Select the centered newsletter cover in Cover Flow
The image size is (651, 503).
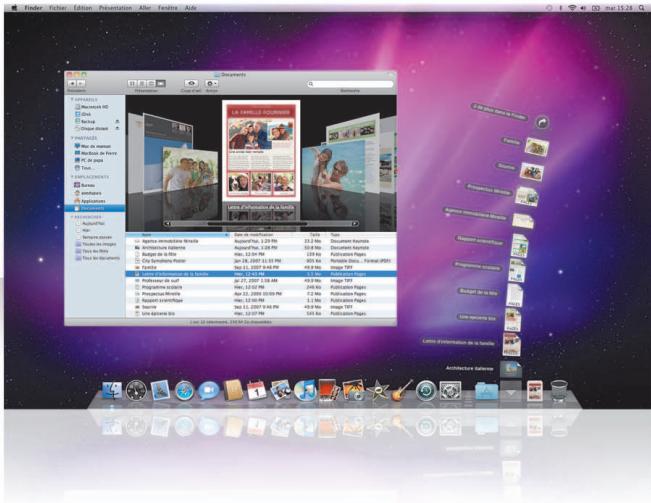tap(261, 151)
